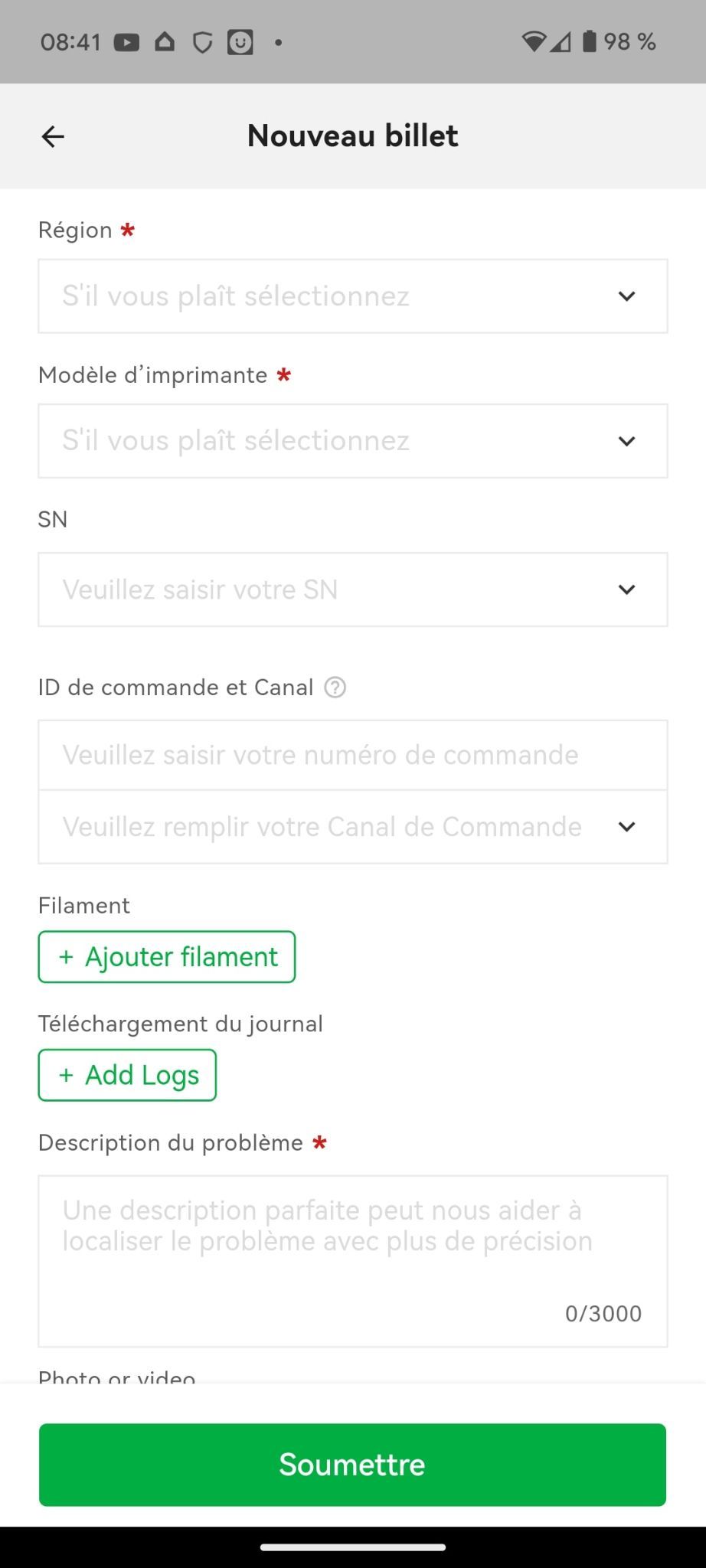Tap the Android home gesture bar

pos(352,1547)
